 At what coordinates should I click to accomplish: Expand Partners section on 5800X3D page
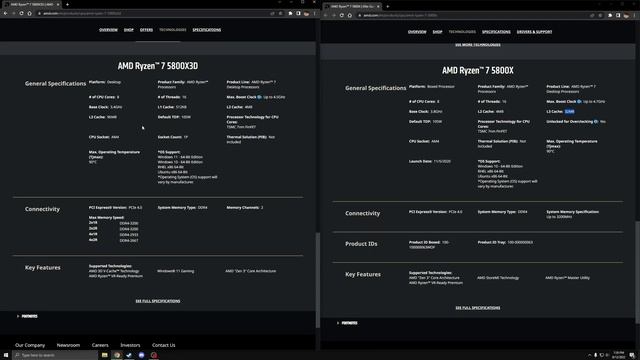tap(27, 316)
